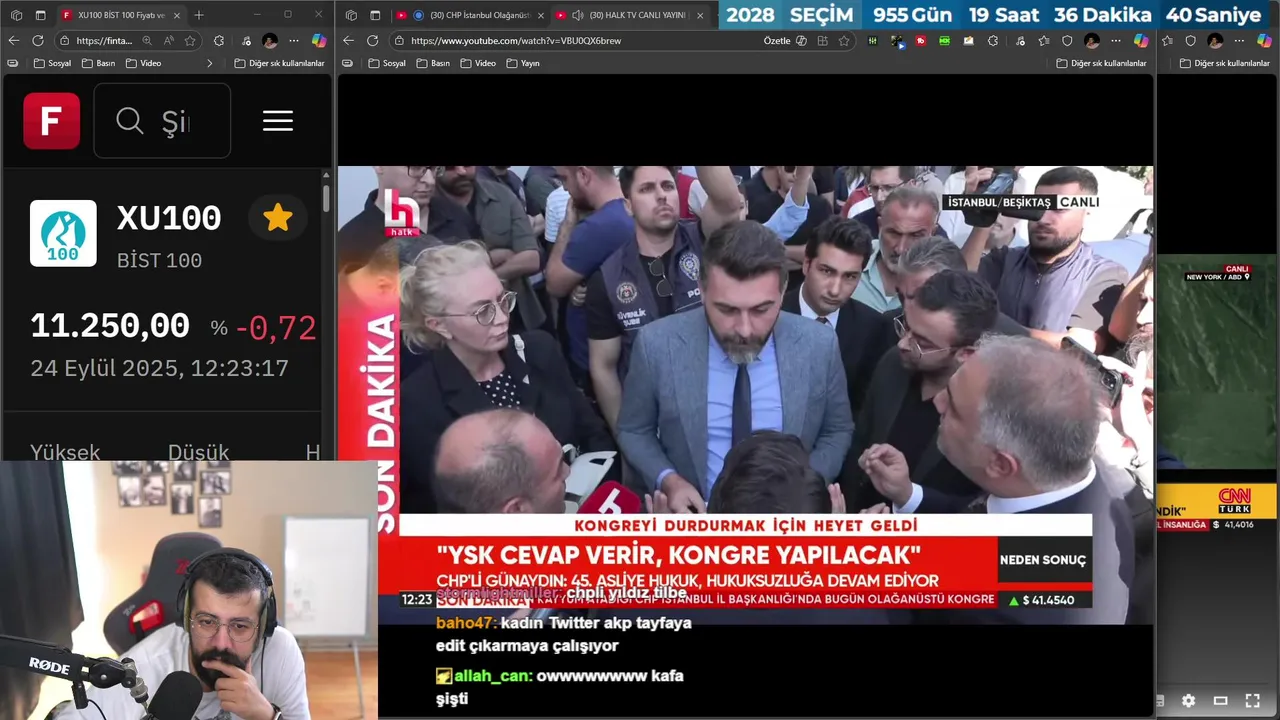The width and height of the screenshot is (1280, 720).
Task: Open Read aloud in Fintables window
Action: (x=168, y=41)
